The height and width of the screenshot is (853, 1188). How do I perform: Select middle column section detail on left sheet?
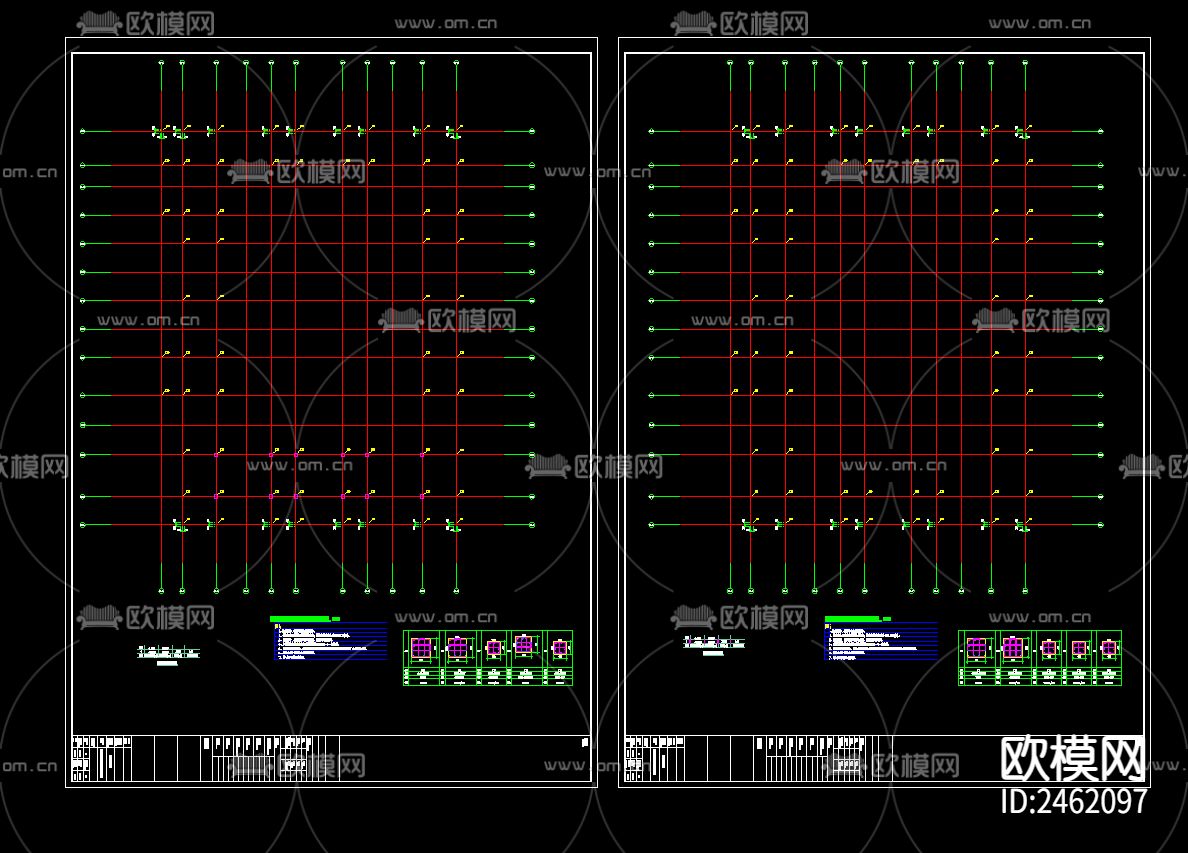[x=493, y=648]
